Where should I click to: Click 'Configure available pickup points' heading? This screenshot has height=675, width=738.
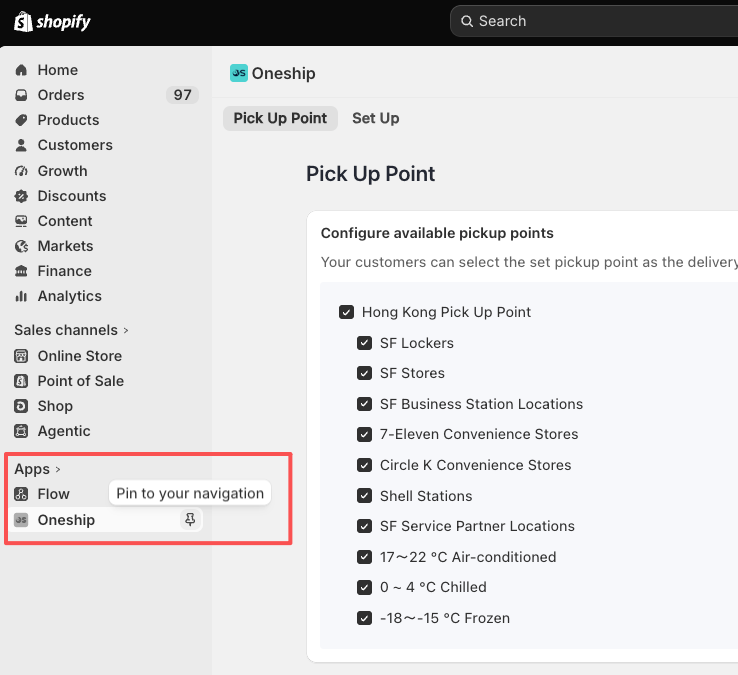(x=437, y=233)
